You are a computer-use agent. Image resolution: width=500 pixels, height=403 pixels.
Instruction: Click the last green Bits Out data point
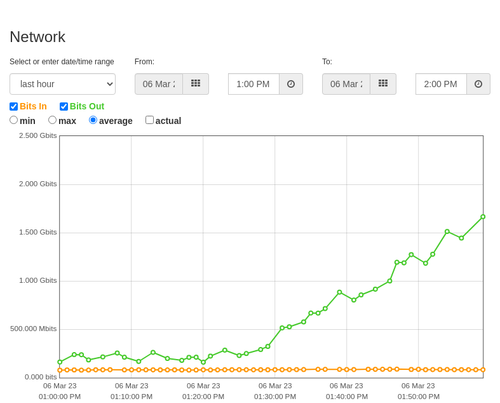[x=483, y=217]
